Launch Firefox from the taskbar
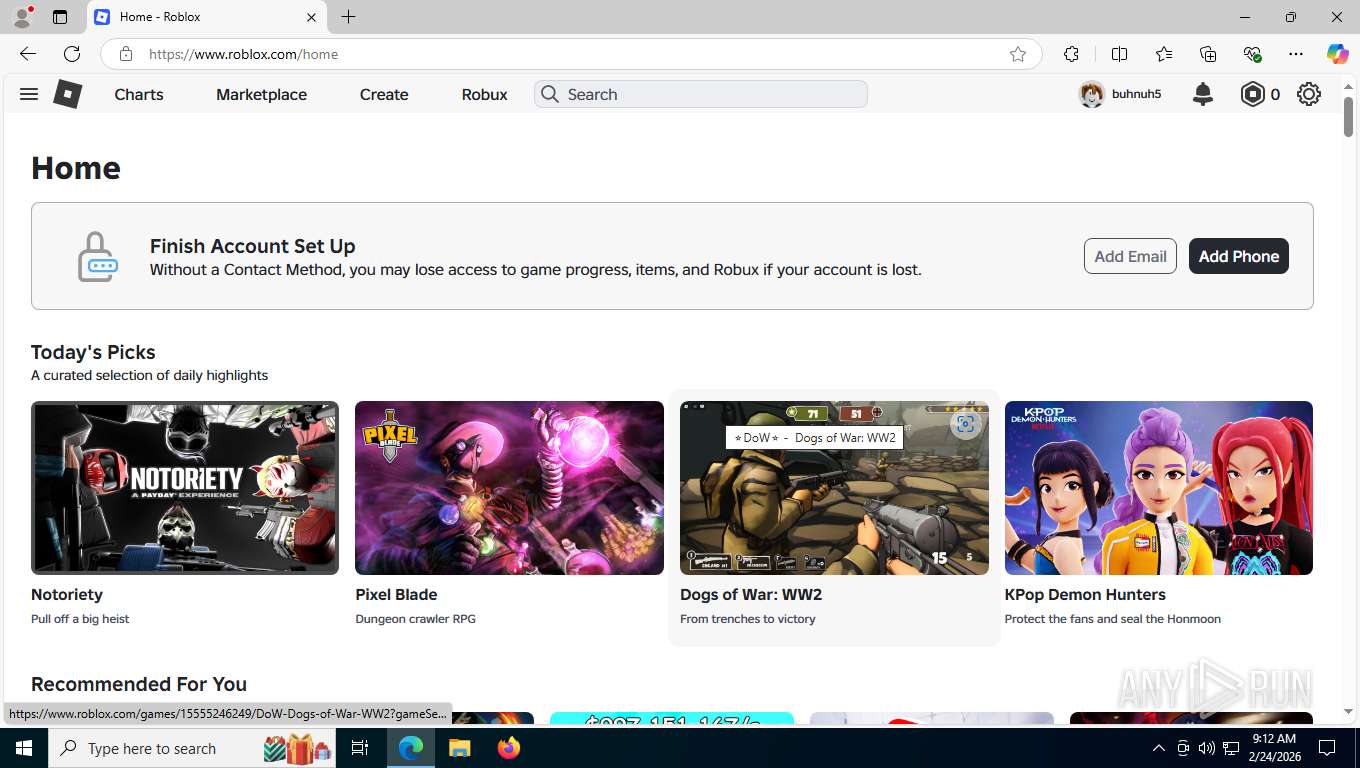 [509, 748]
